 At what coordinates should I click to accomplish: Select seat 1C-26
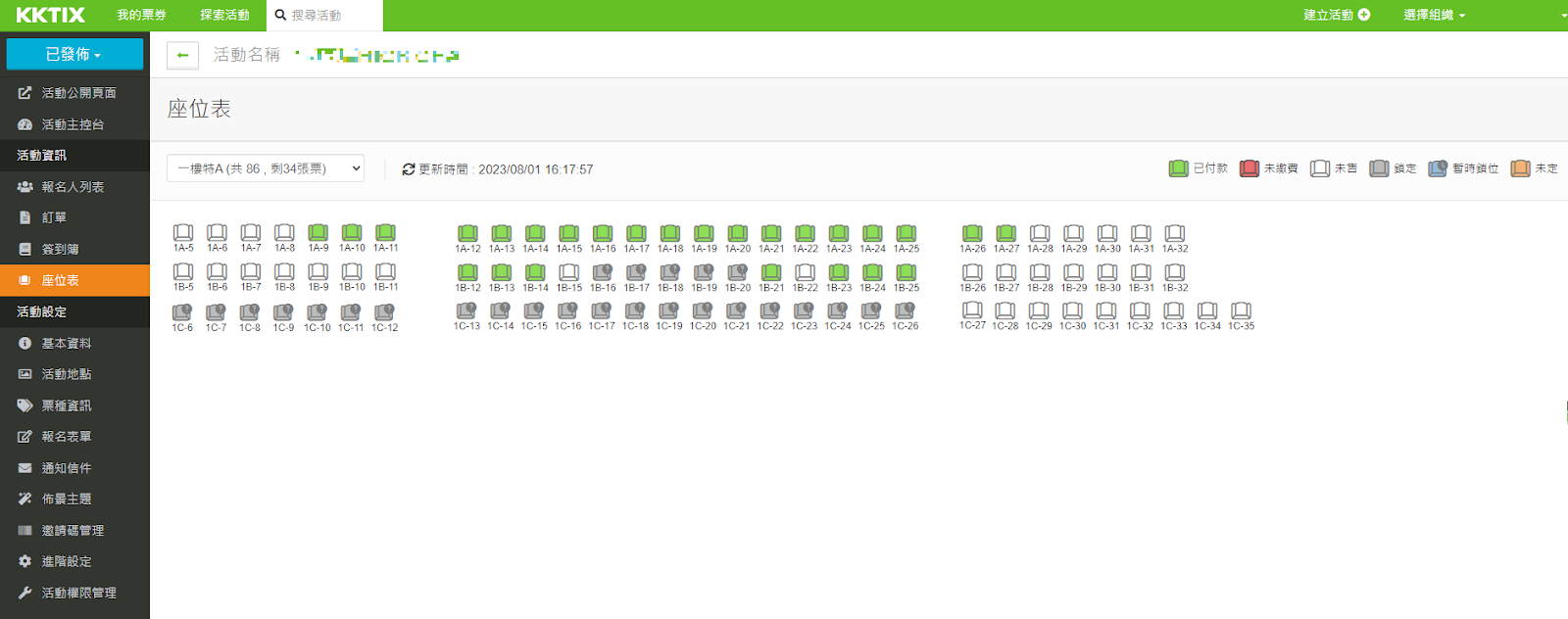tap(905, 310)
